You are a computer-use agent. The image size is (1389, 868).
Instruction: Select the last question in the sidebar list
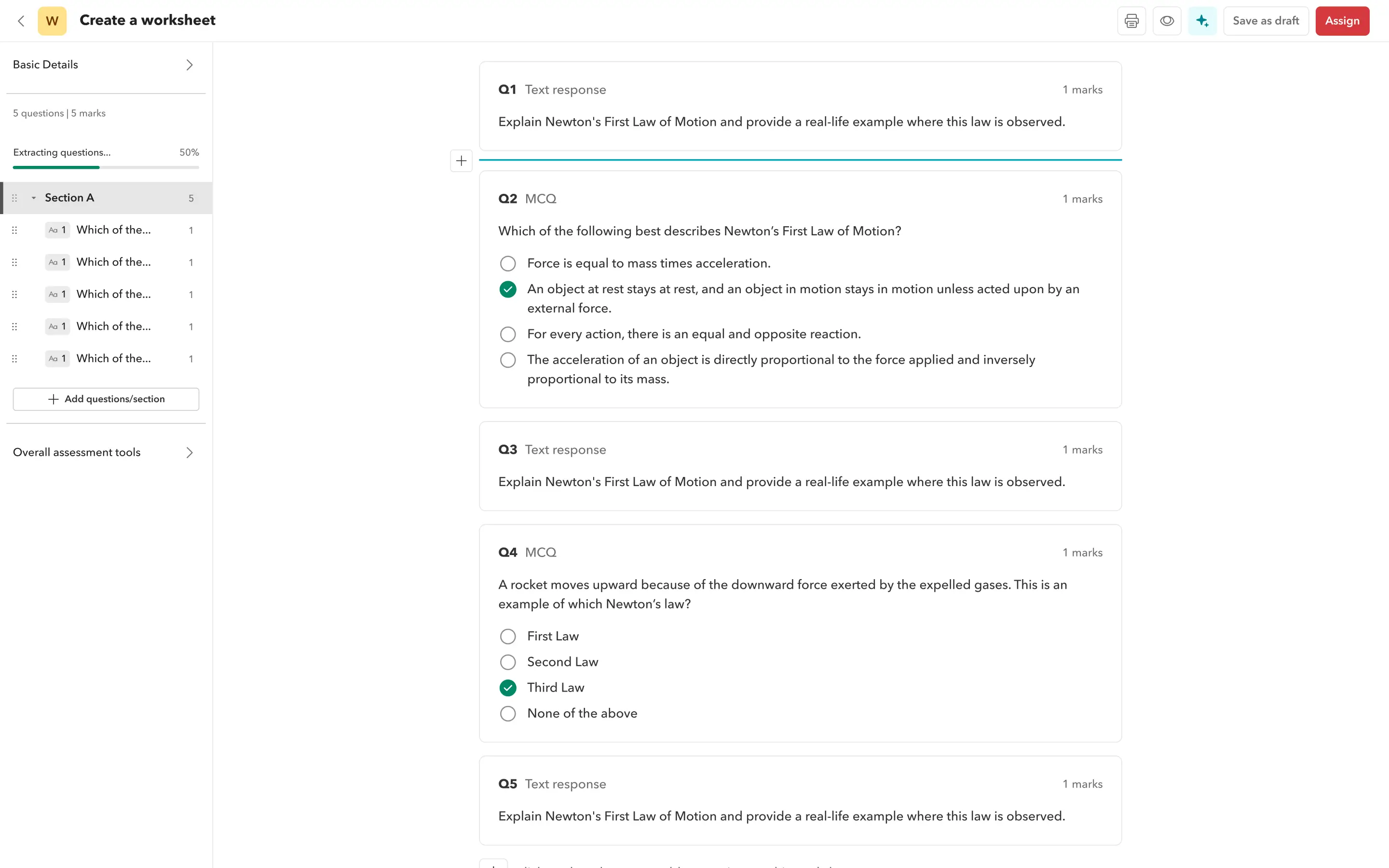[114, 359]
